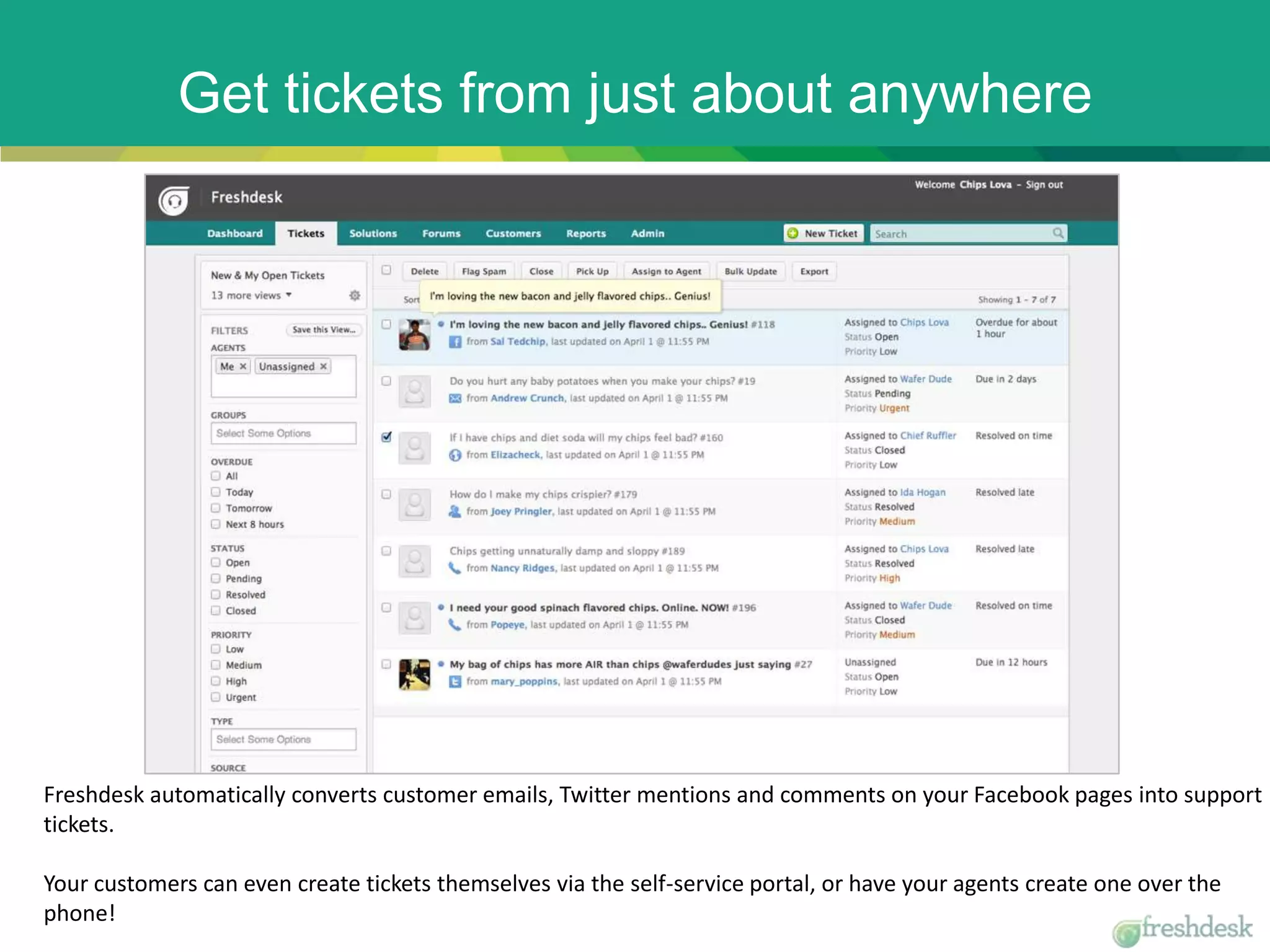Click the unread dot on ticket #196
The width and height of the screenshot is (1270, 952).
coord(441,607)
